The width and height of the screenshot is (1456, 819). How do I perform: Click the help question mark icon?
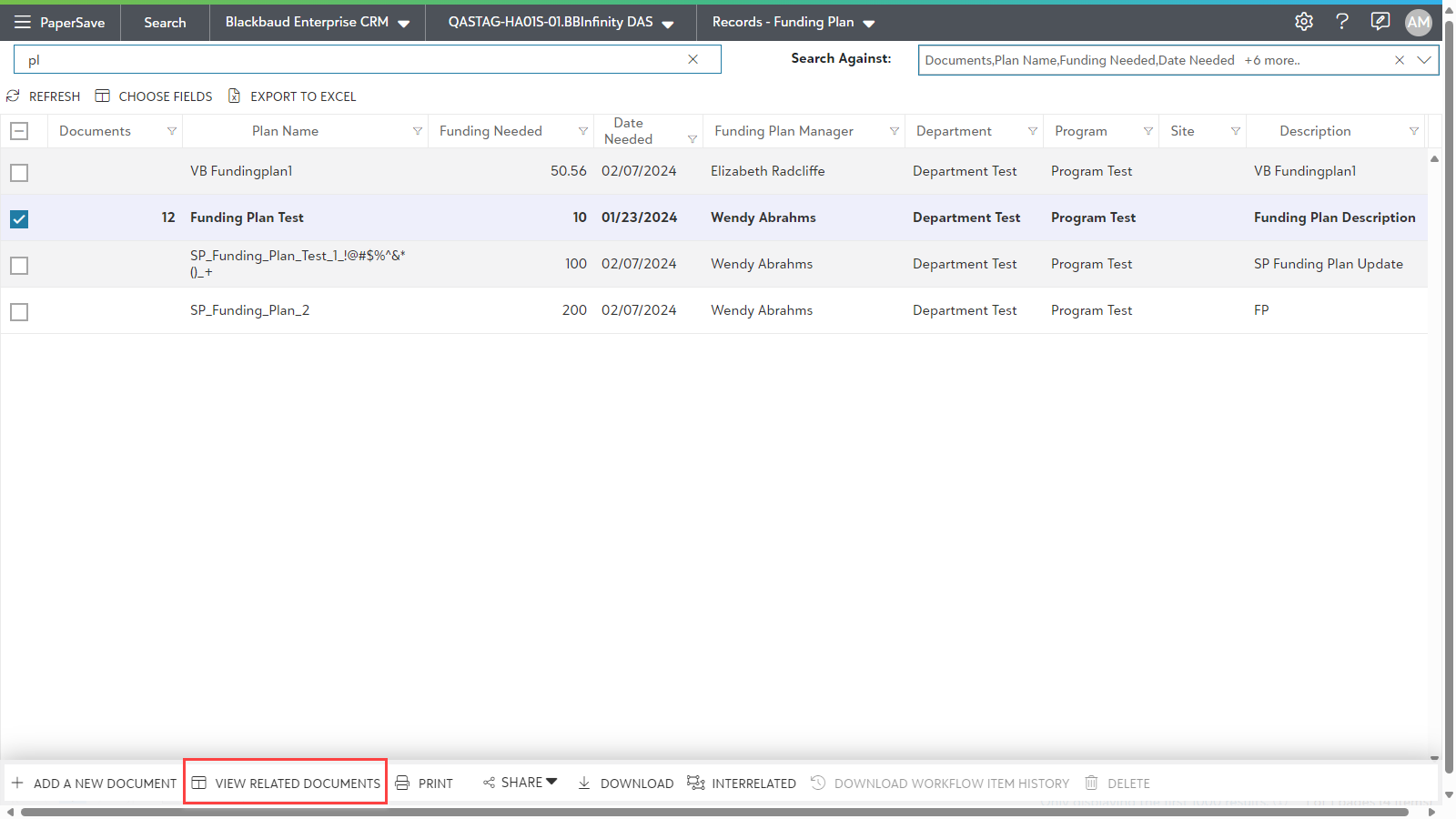(x=1342, y=22)
